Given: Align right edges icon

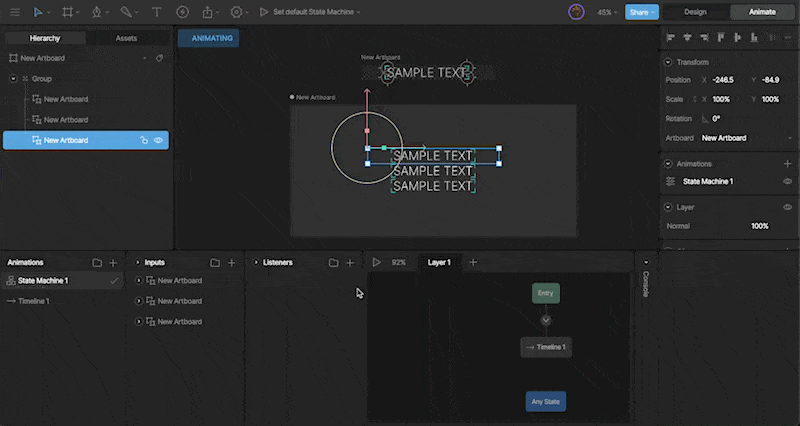Looking at the screenshot, I should (704, 37).
